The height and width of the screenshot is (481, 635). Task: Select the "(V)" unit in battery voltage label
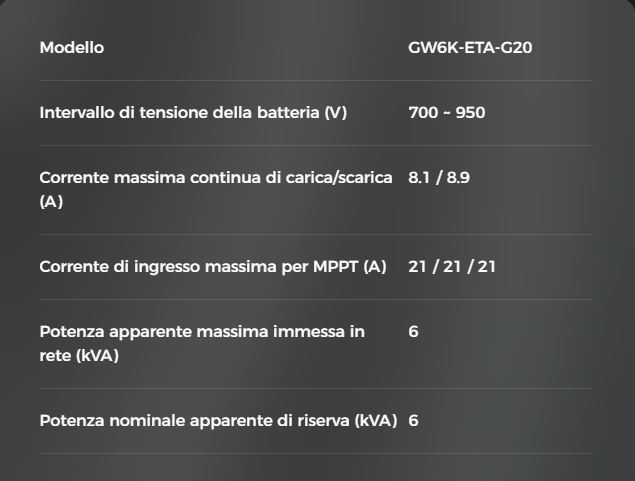point(336,113)
